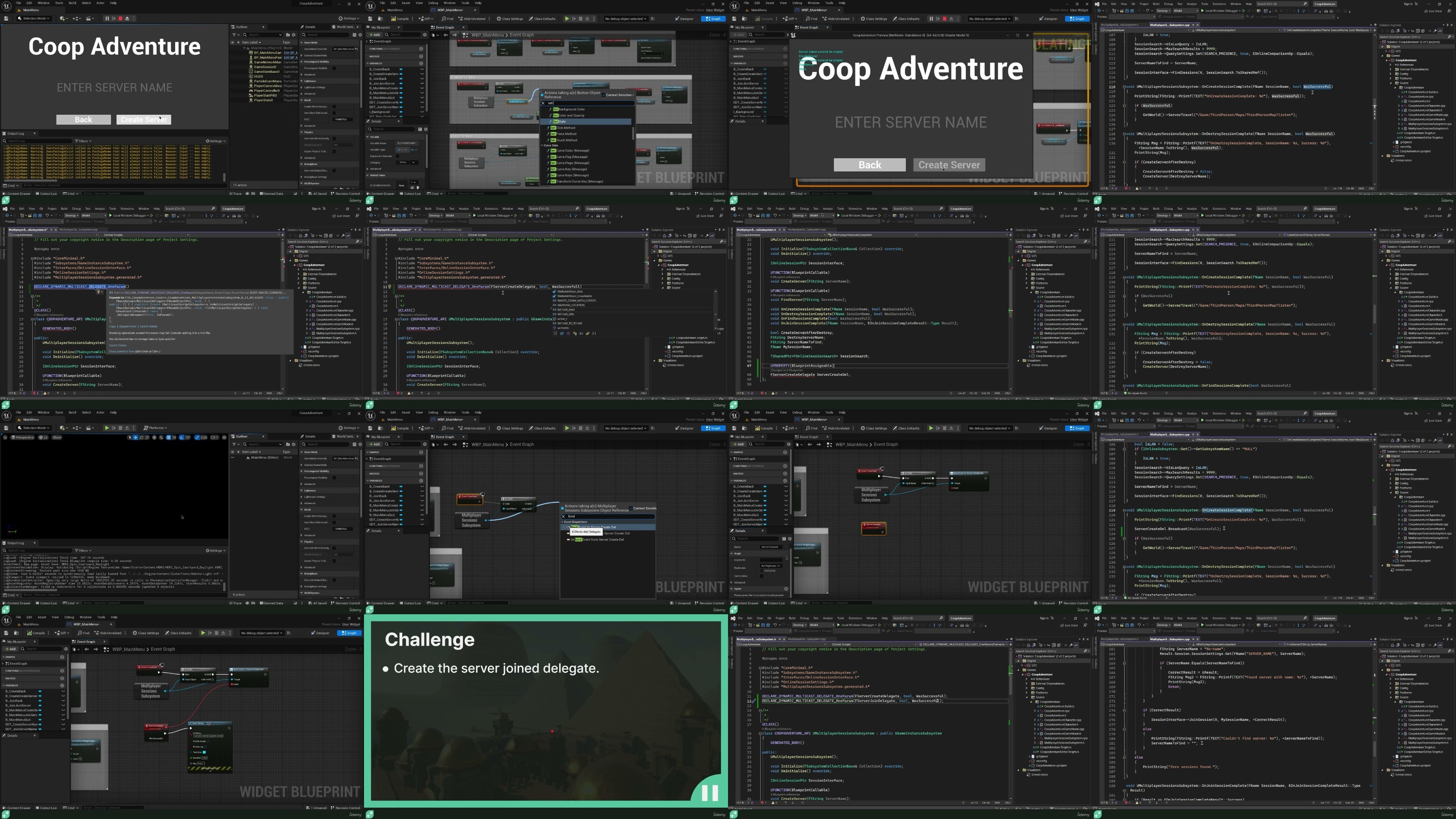This screenshot has width=1456, height=819.
Task: Click Back in large Coop Adventure preview
Action: [x=870, y=165]
